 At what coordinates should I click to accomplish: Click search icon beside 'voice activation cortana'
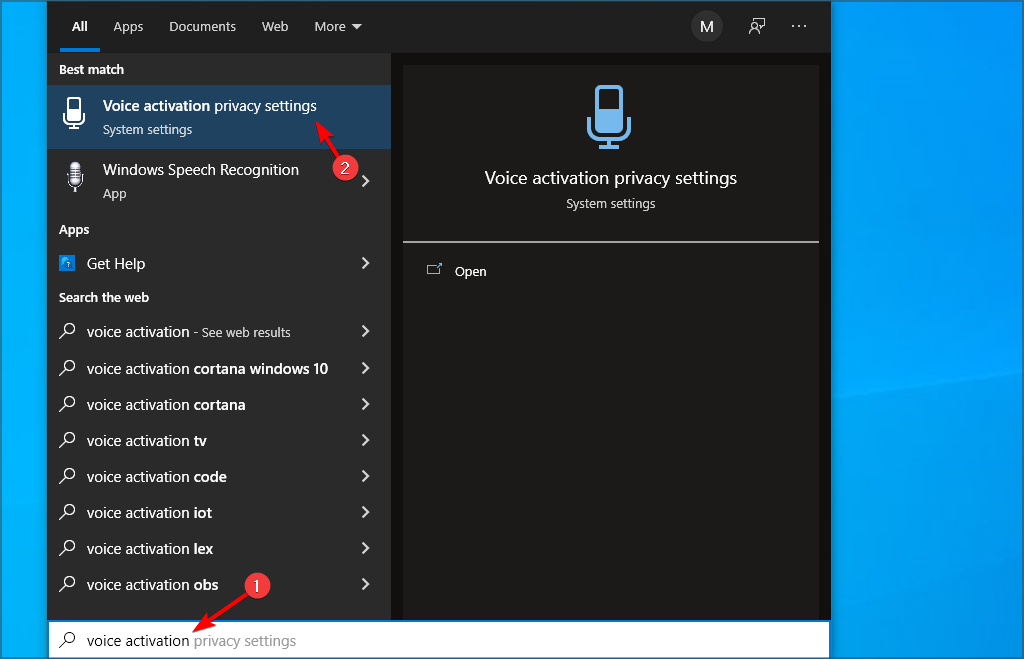67,404
